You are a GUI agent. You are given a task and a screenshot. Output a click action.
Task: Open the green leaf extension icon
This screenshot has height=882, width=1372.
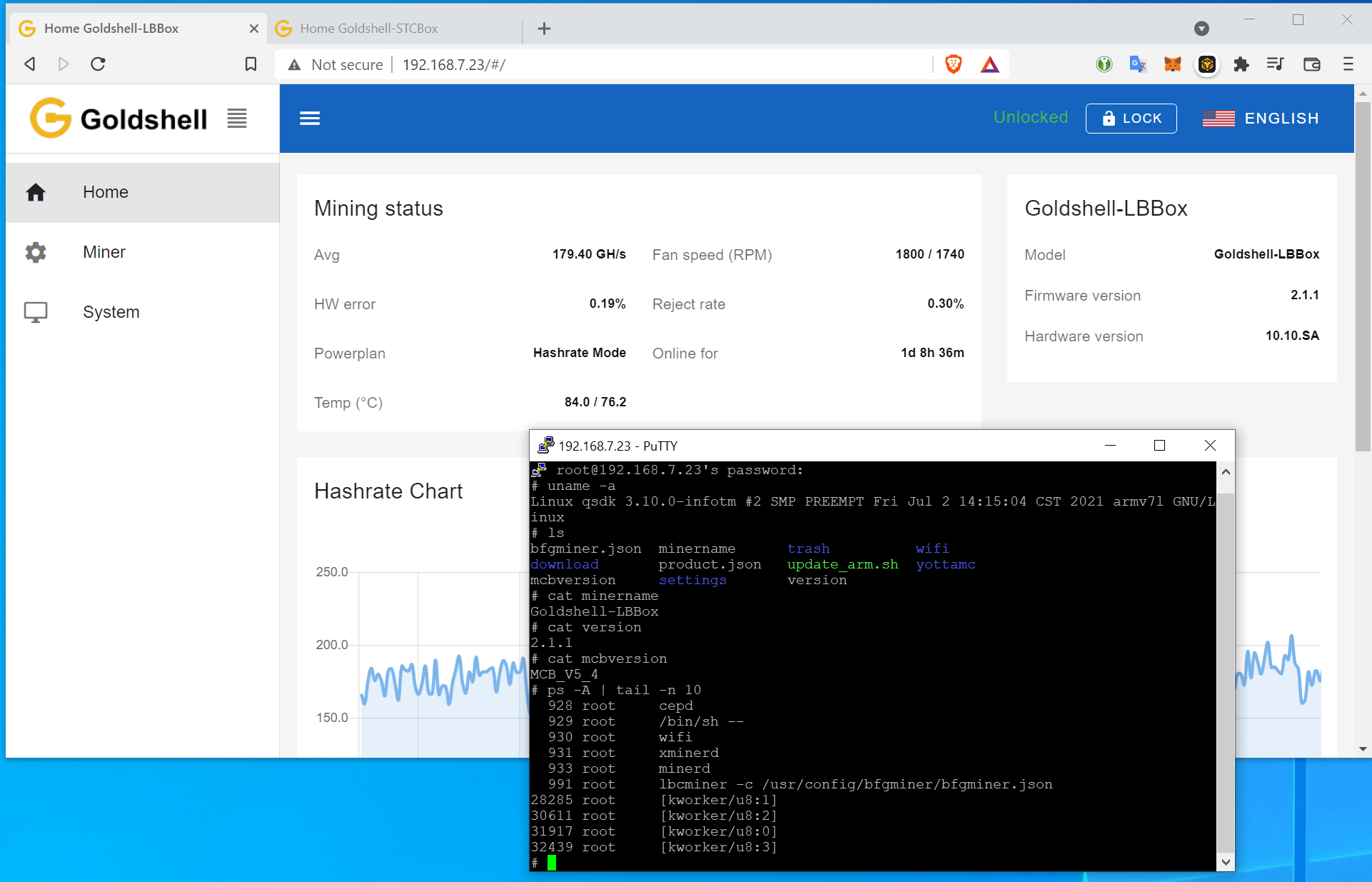[x=1104, y=64]
